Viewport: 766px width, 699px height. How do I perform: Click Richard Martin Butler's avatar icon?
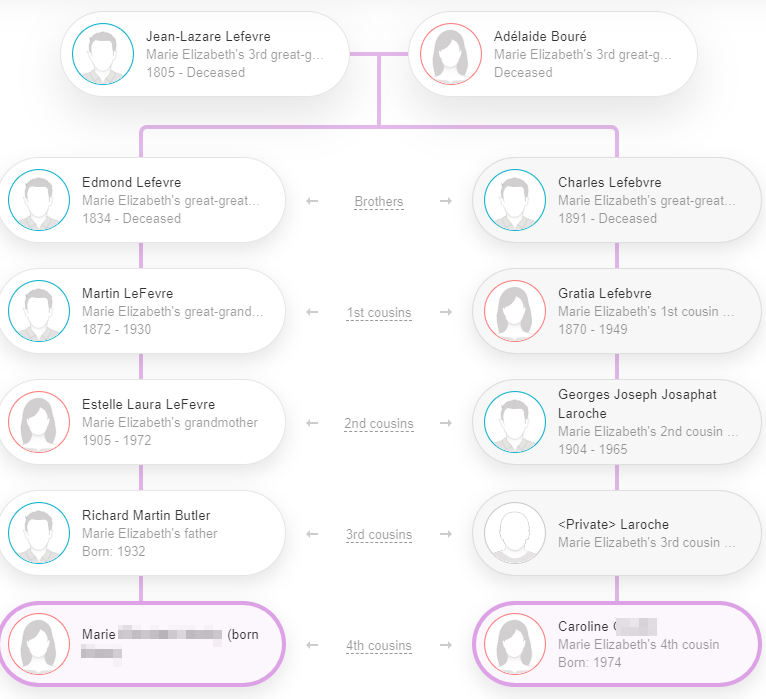38,533
